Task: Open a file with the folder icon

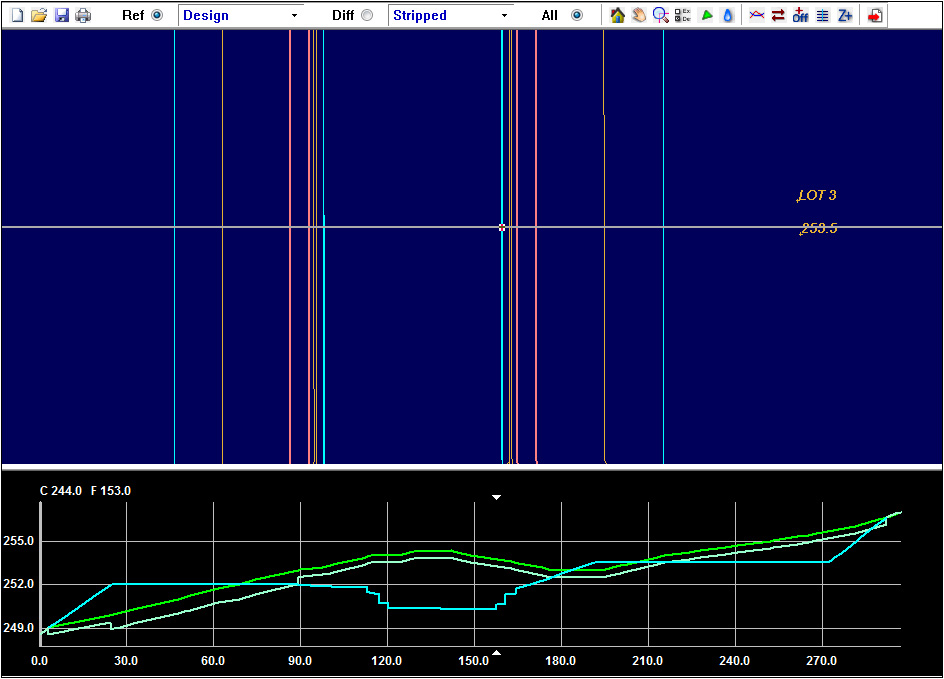Action: tap(38, 15)
